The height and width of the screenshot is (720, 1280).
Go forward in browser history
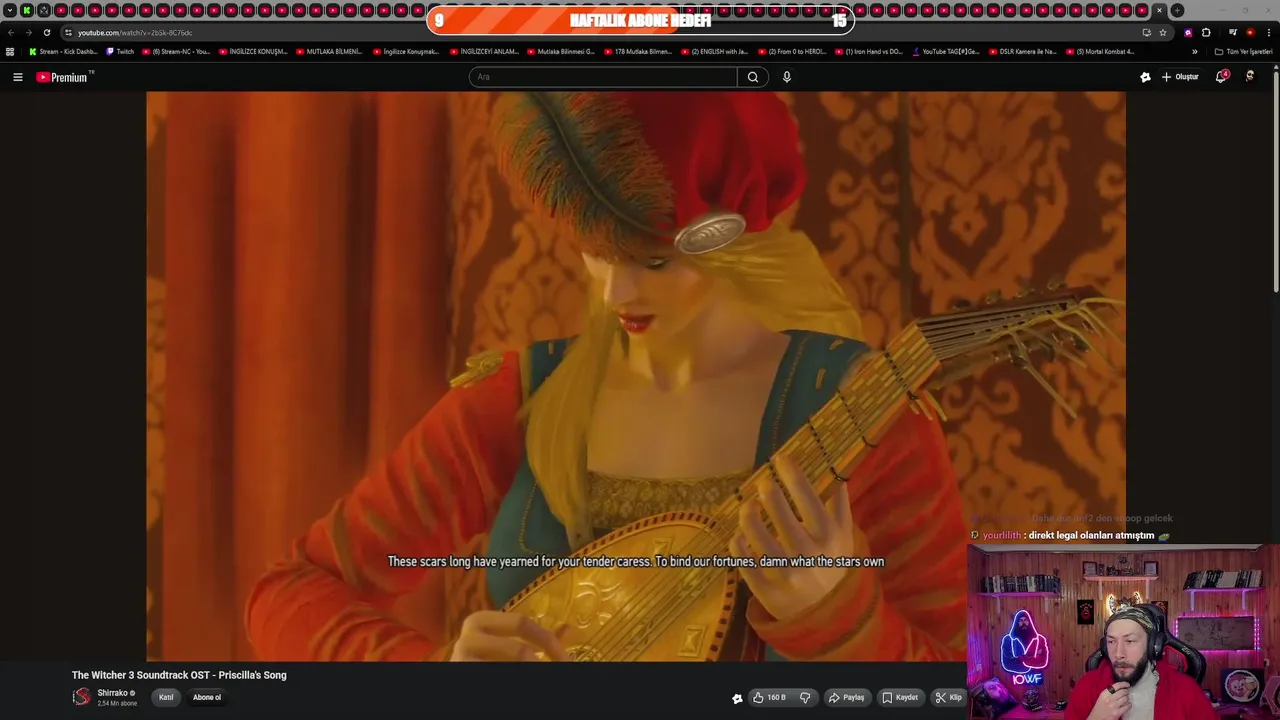tap(28, 32)
